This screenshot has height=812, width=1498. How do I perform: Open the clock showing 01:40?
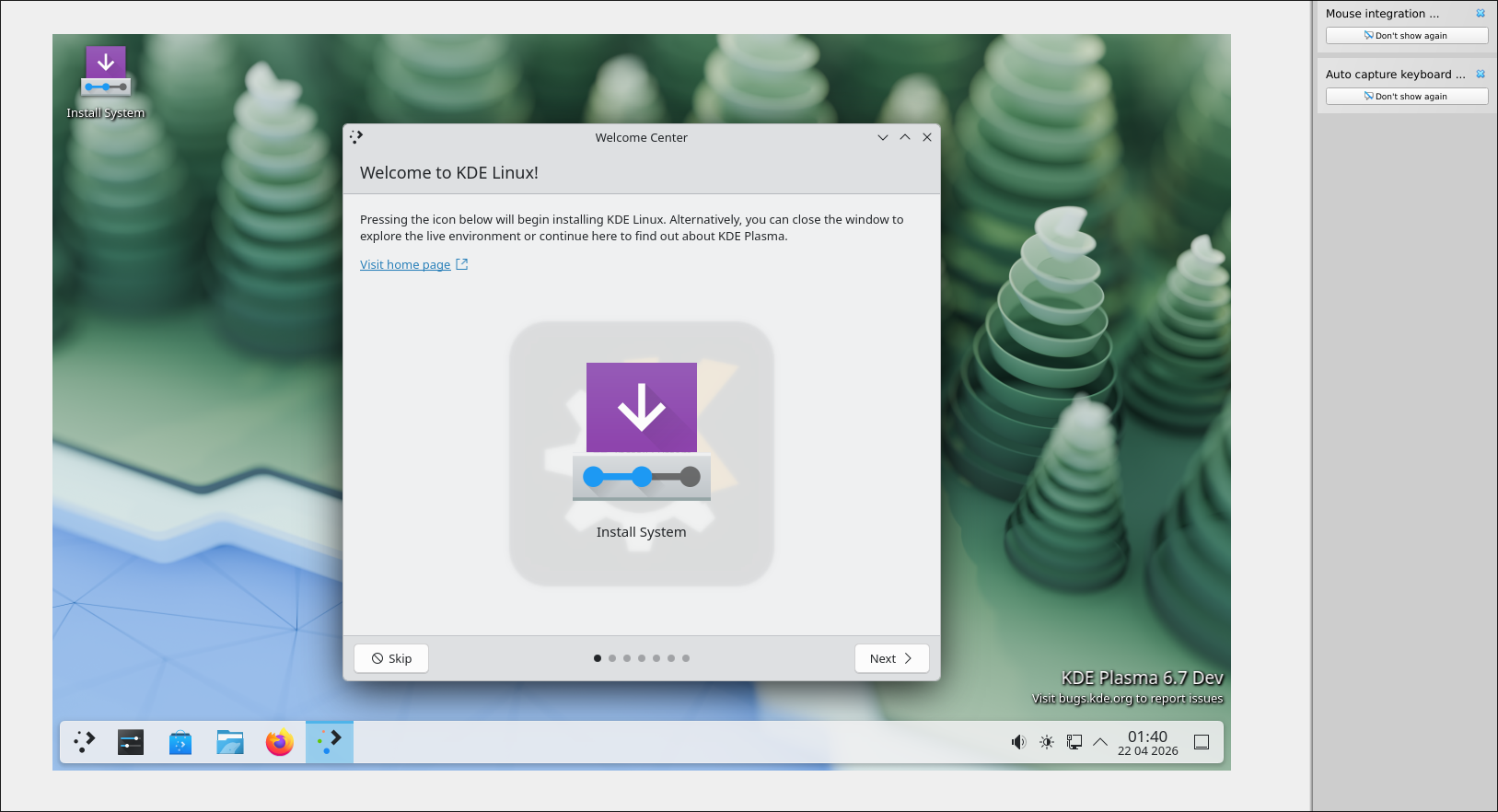click(1148, 743)
